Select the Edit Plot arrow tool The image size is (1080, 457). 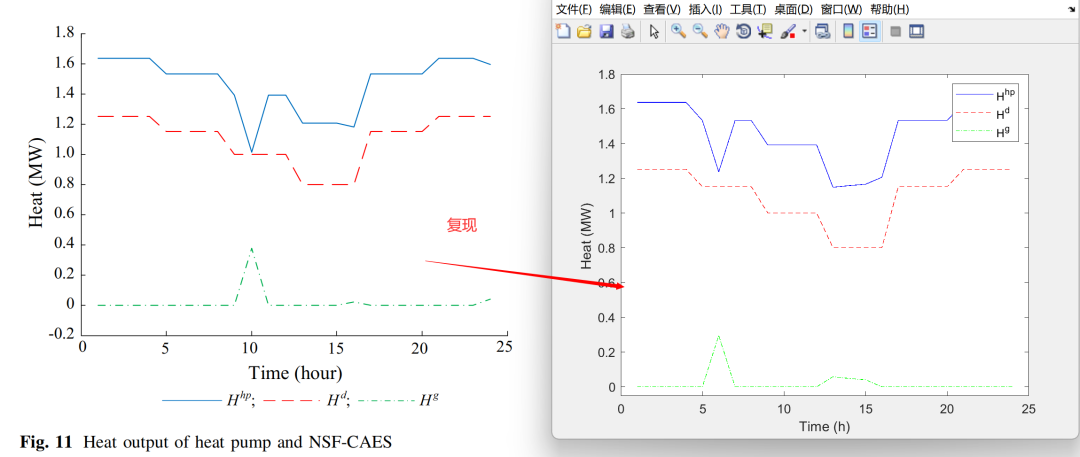click(x=654, y=31)
